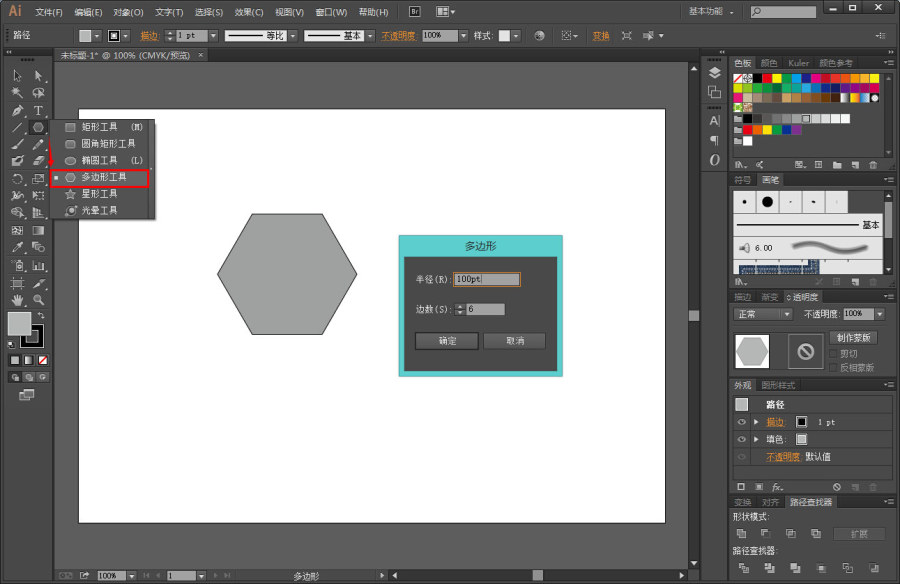Switch to solid Color fill mode button

(15, 360)
